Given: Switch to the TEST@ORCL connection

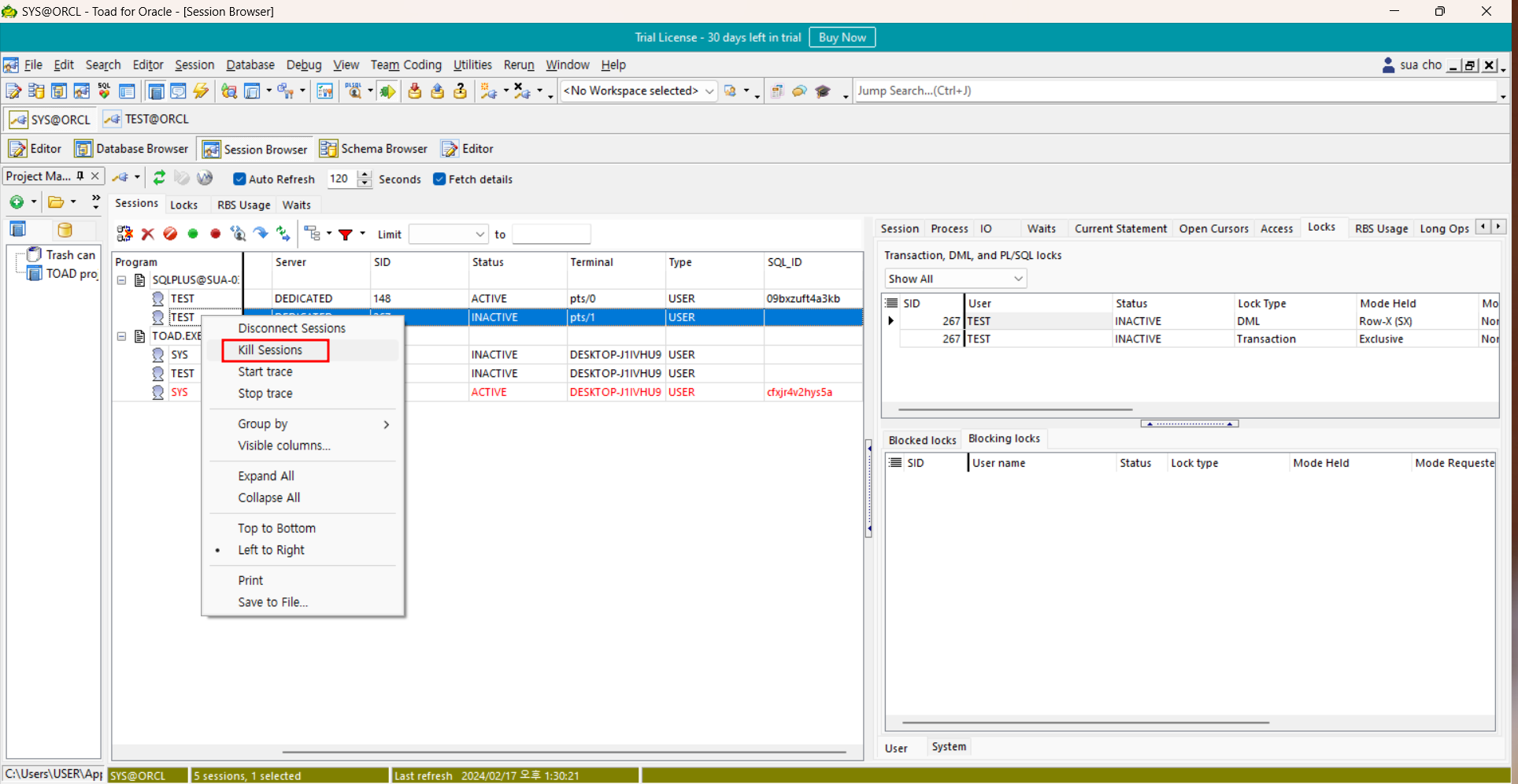Looking at the screenshot, I should pos(146,120).
